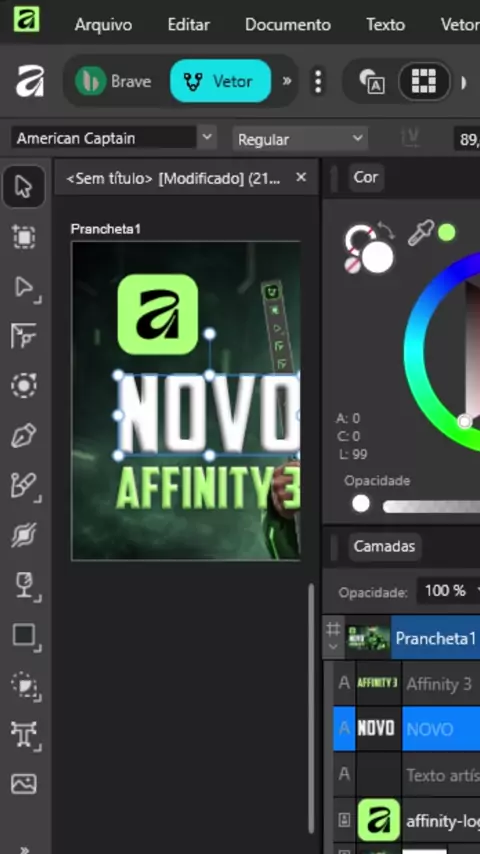480x854 pixels.
Task: Switch to the Vetor persona
Action: tap(220, 82)
